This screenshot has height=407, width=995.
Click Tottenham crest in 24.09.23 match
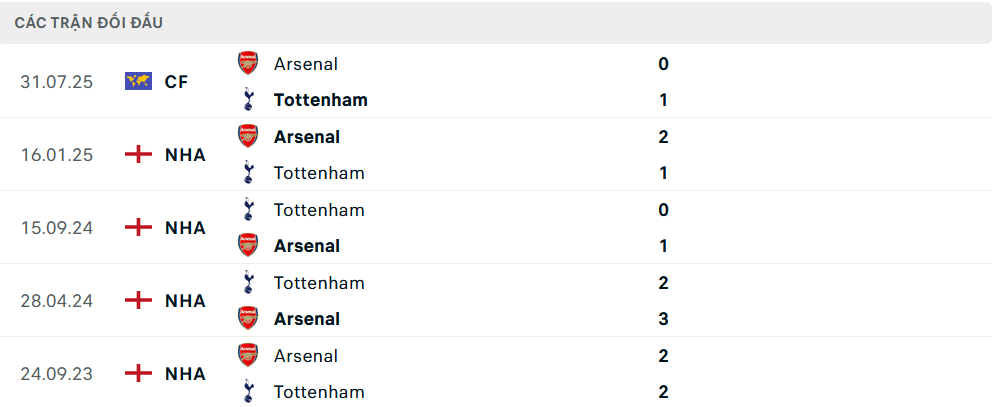click(x=248, y=392)
